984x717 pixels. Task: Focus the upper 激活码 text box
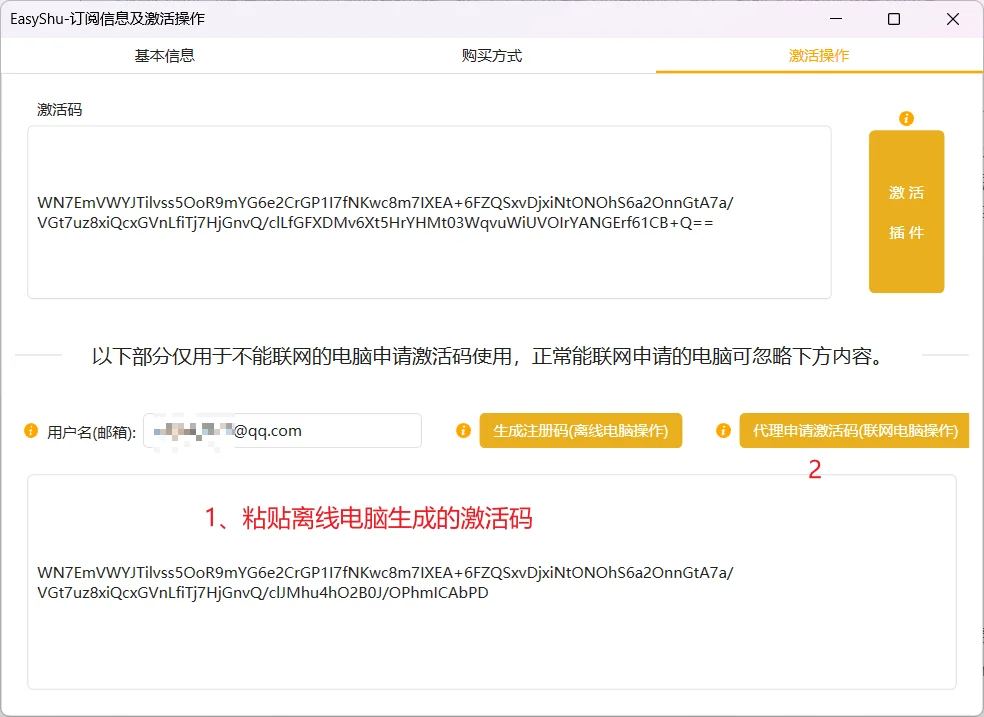[429, 212]
